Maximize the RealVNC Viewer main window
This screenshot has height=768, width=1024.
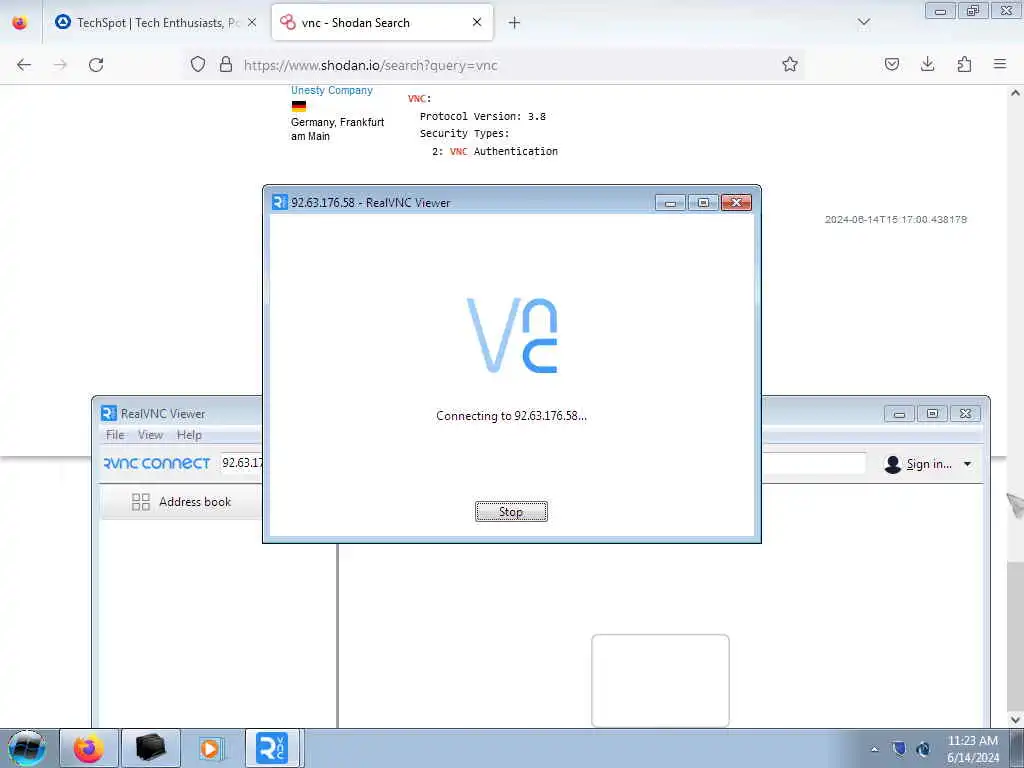(x=932, y=414)
